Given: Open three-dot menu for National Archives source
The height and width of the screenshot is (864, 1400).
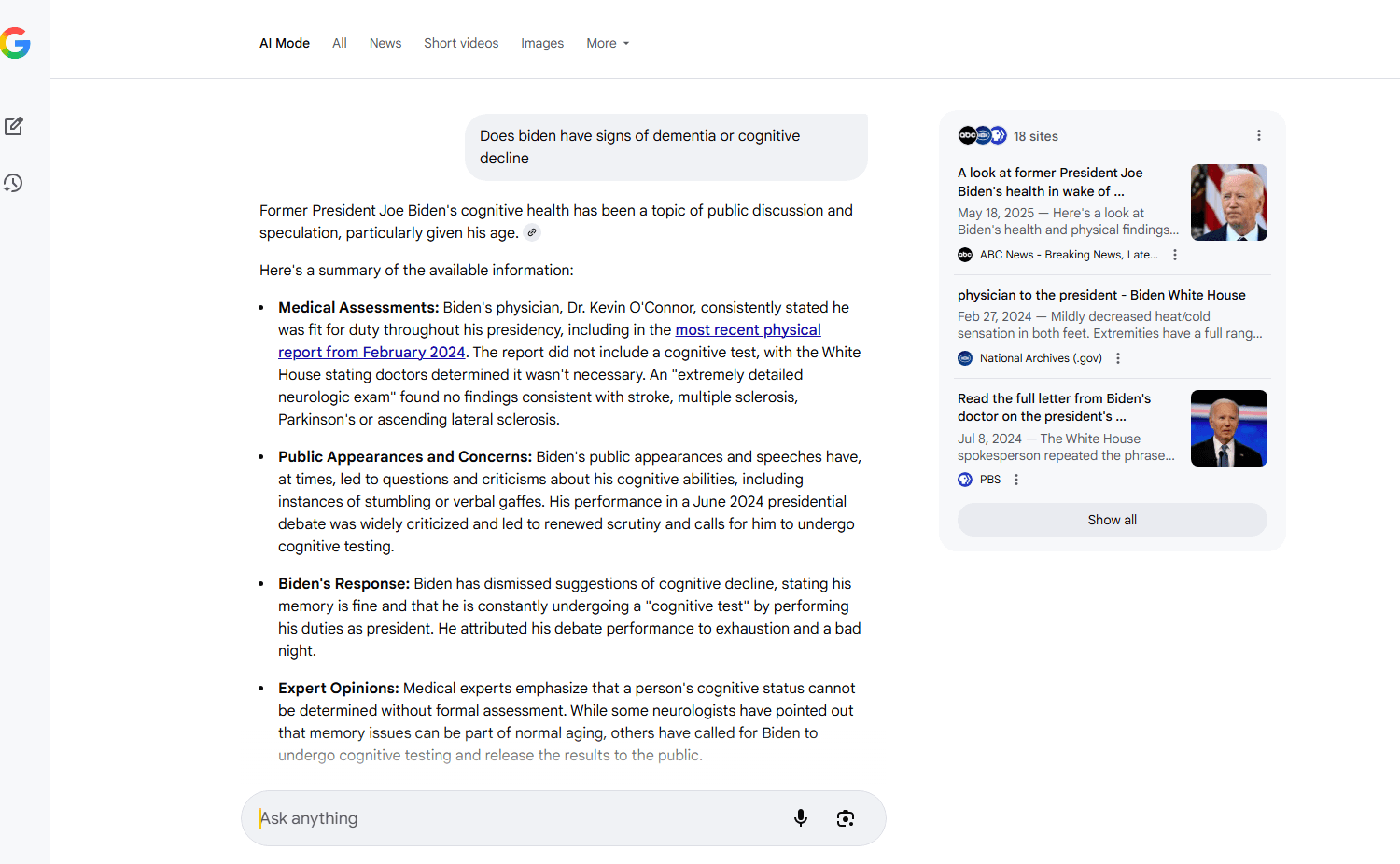Looking at the screenshot, I should tap(1118, 358).
